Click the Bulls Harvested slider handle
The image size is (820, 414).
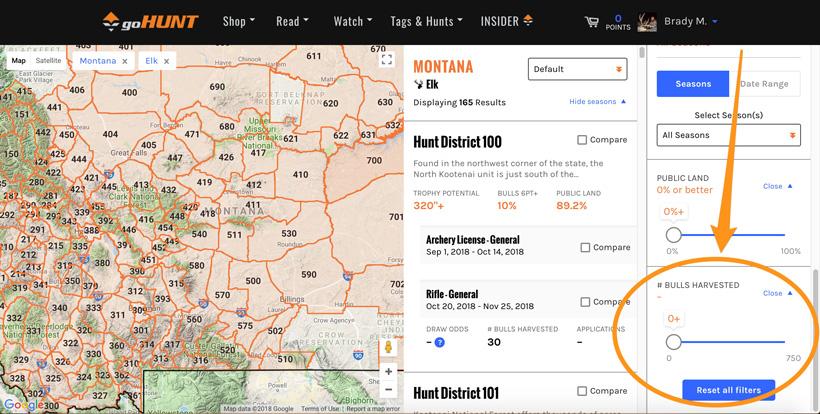674,342
